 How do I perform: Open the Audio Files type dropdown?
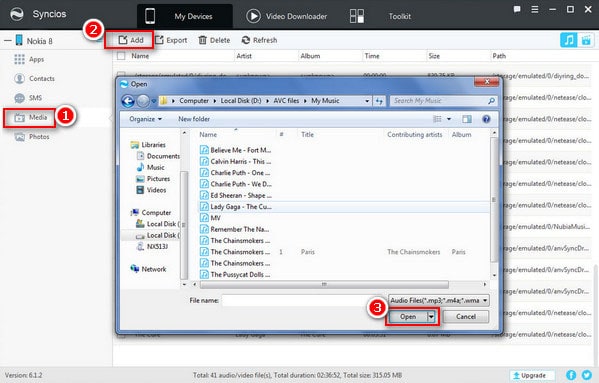pyautogui.click(x=439, y=301)
